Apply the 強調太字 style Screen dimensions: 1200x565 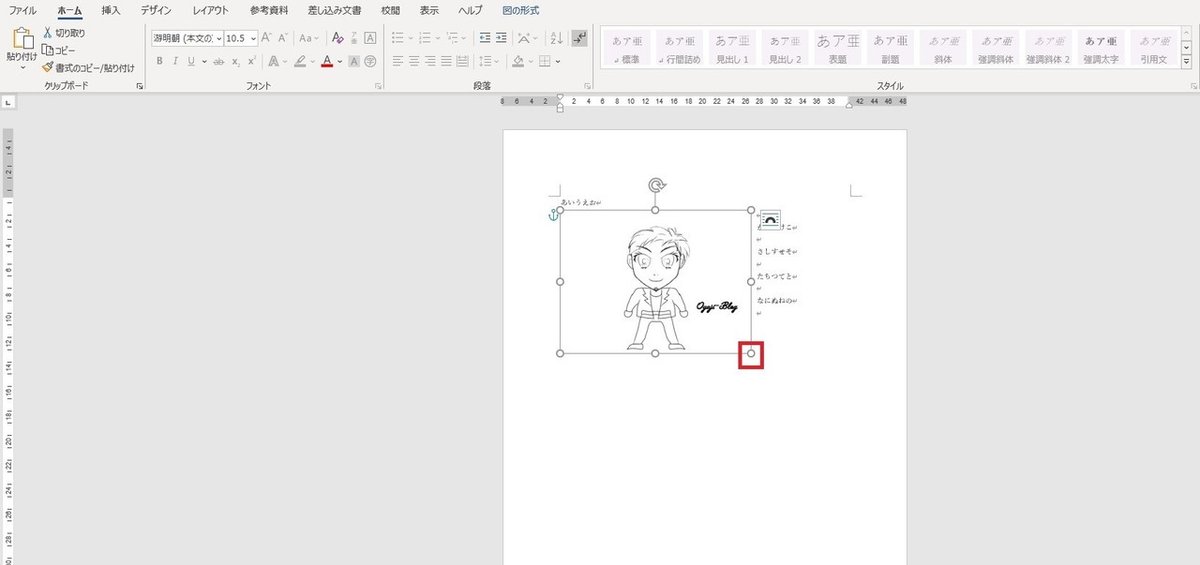tap(1101, 48)
